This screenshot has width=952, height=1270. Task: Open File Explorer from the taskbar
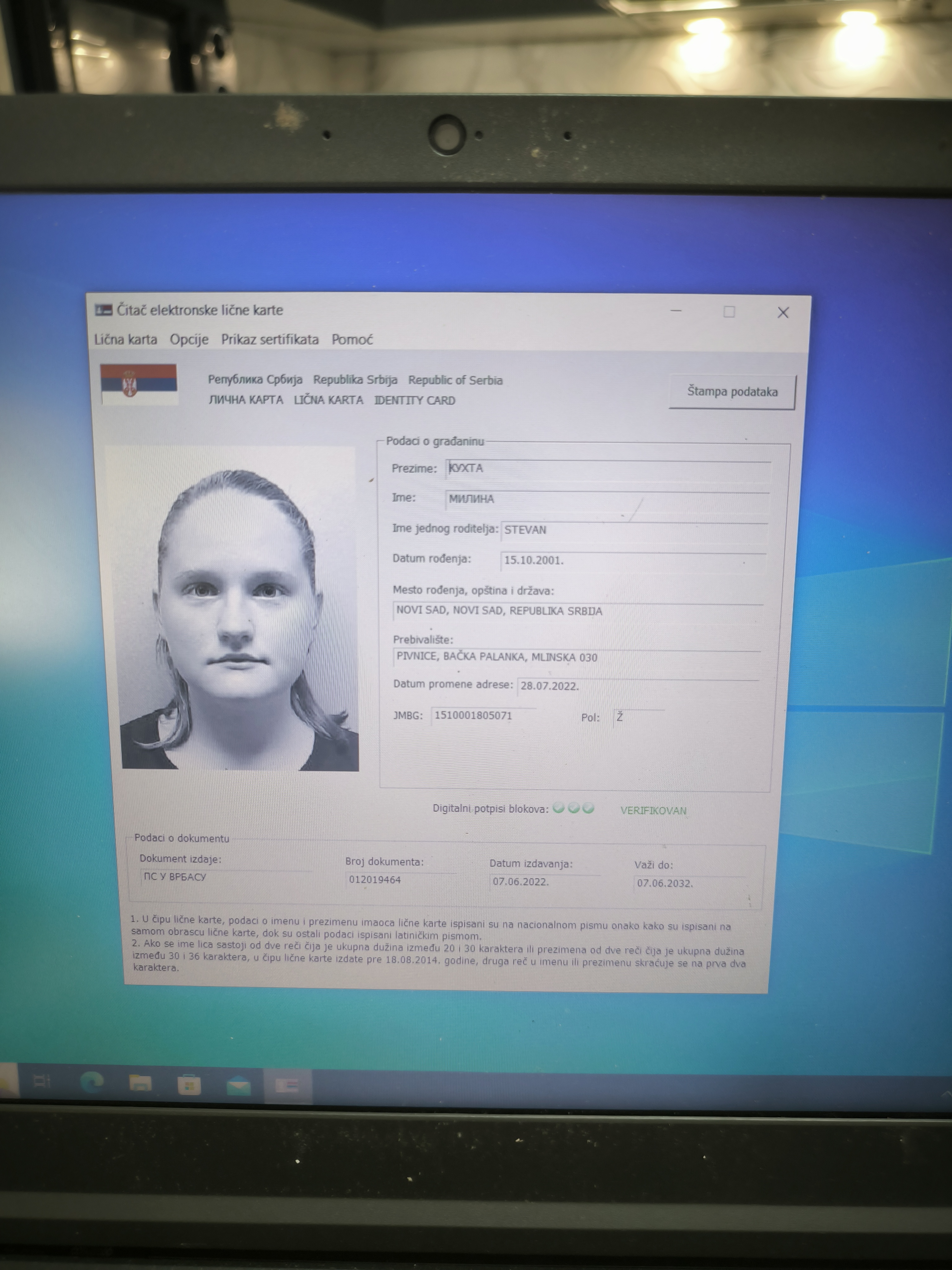pyautogui.click(x=140, y=1083)
